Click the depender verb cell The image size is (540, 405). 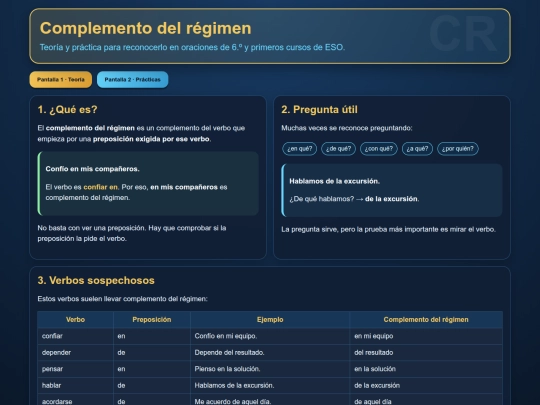point(75,352)
